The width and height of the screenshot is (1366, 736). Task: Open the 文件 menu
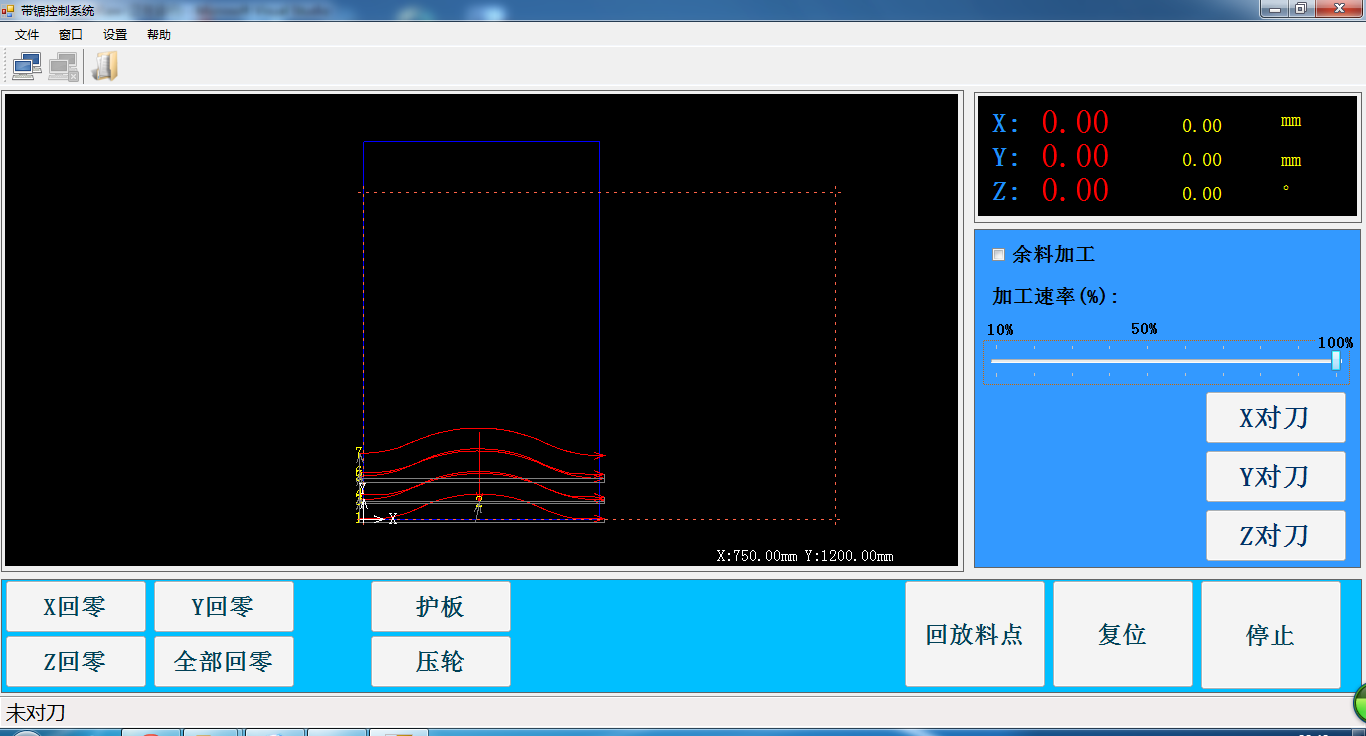(27, 35)
